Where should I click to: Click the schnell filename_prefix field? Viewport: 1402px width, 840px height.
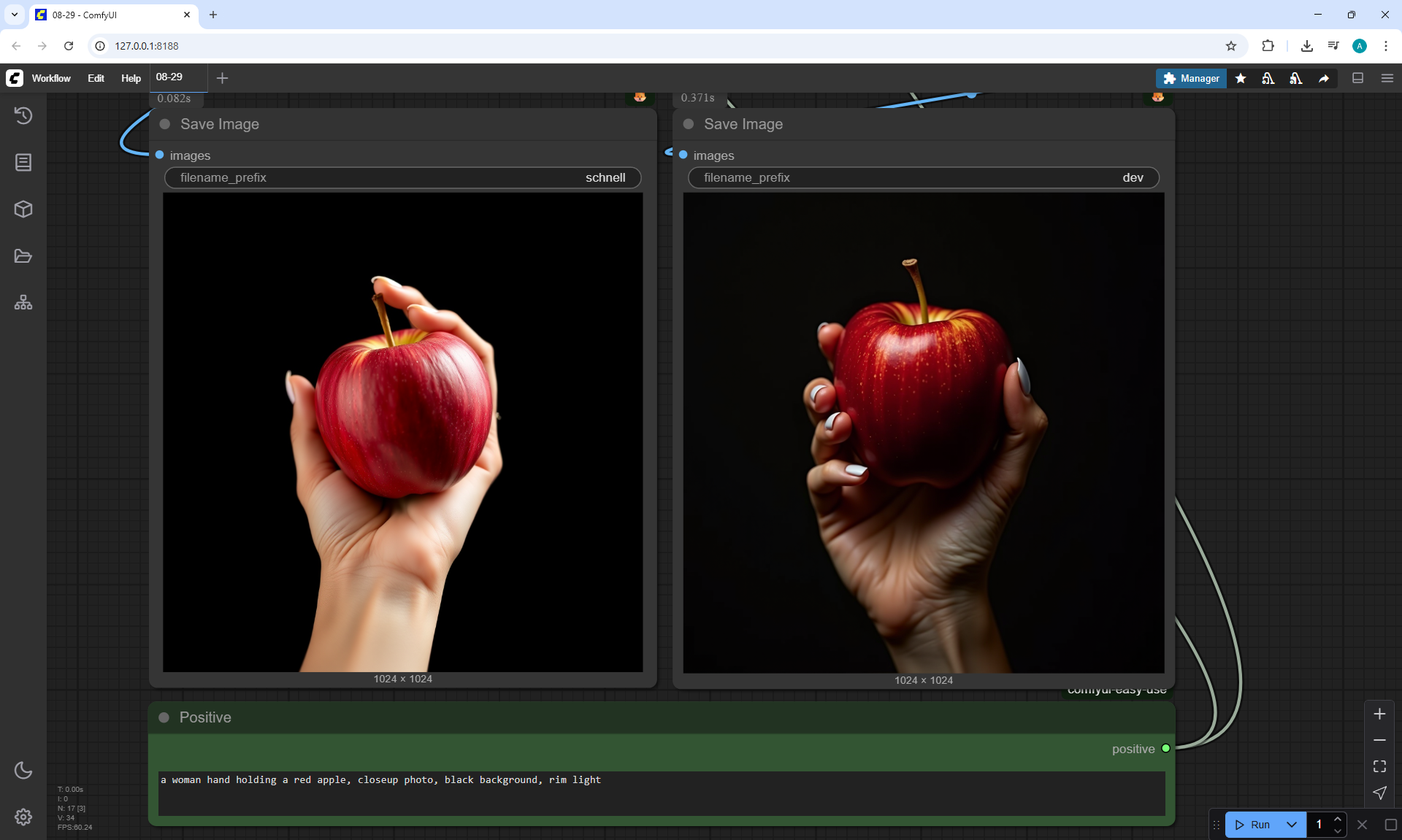402,177
